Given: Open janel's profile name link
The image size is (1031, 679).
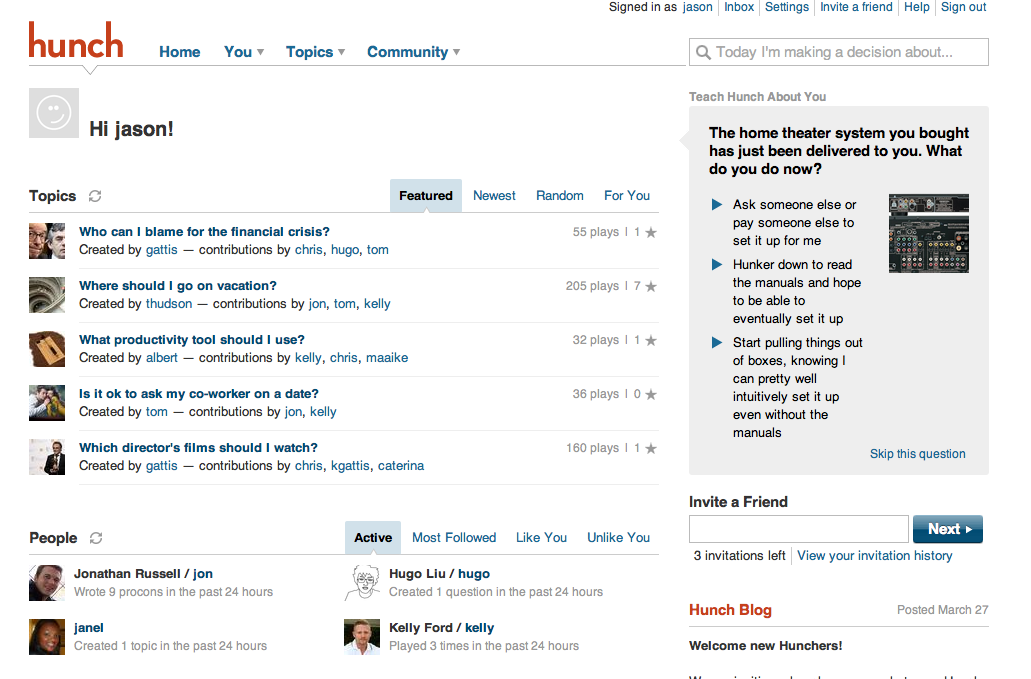Looking at the screenshot, I should click(89, 627).
